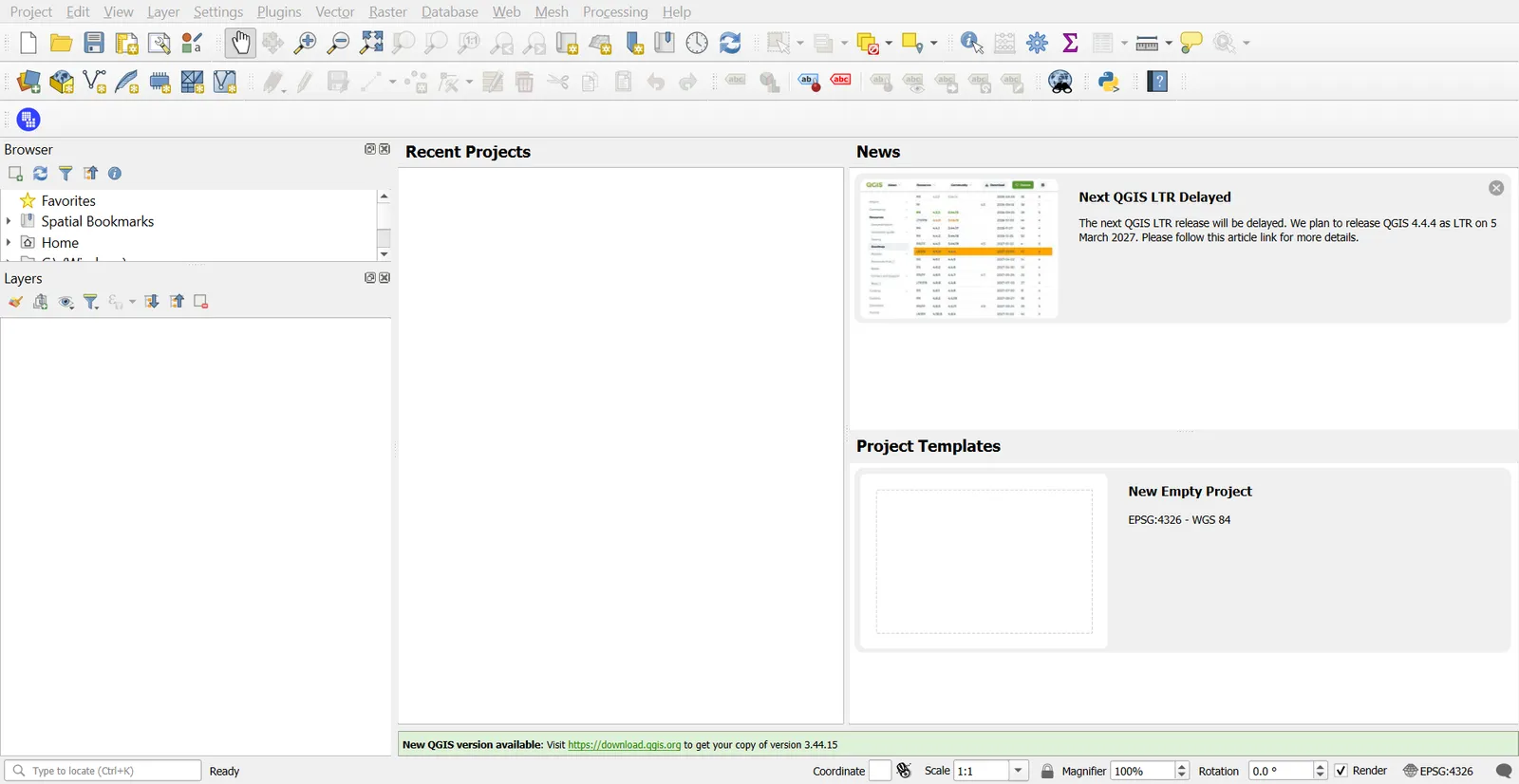Screen dimensions: 1519x784
Task: Open the Select Features dropdown arrow
Action: (800, 43)
